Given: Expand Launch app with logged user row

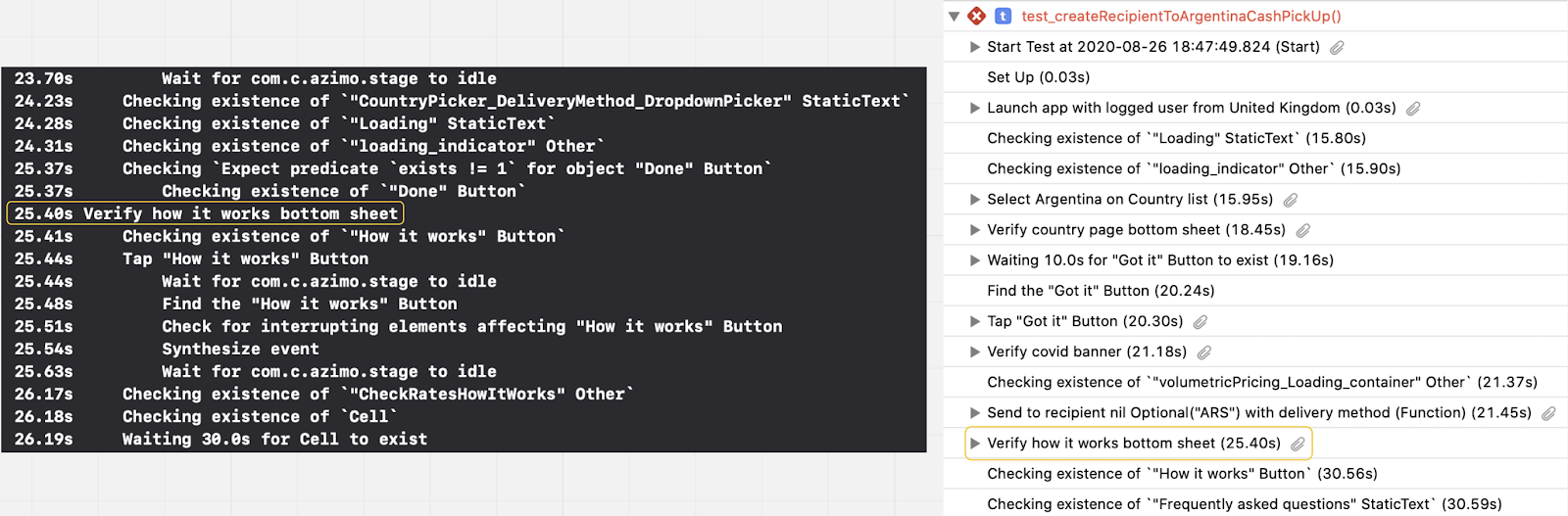Looking at the screenshot, I should (x=974, y=108).
